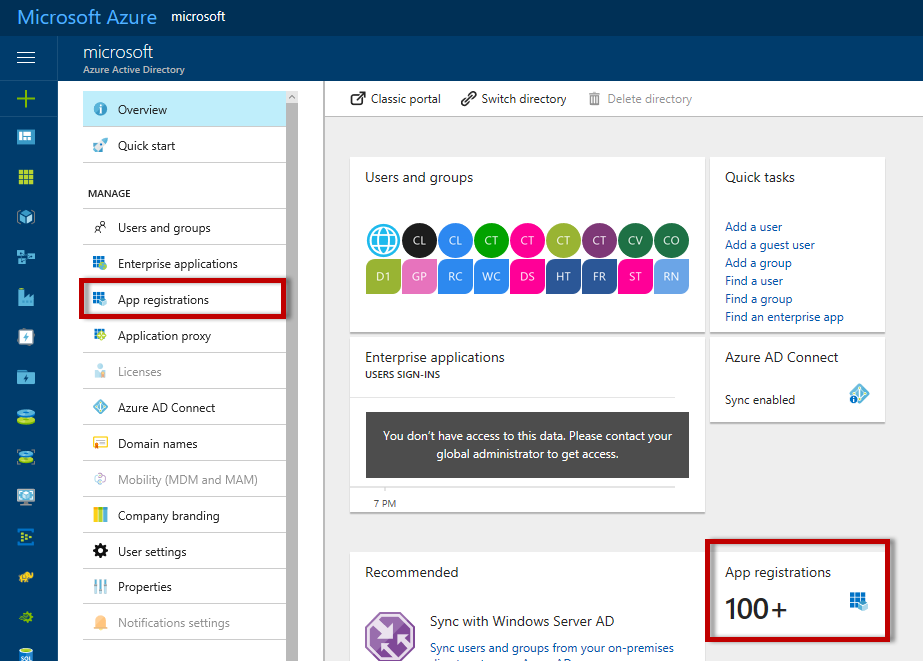Image resolution: width=923 pixels, height=661 pixels.
Task: Open the sidebar icon with lightning bolt document
Action: (26, 337)
